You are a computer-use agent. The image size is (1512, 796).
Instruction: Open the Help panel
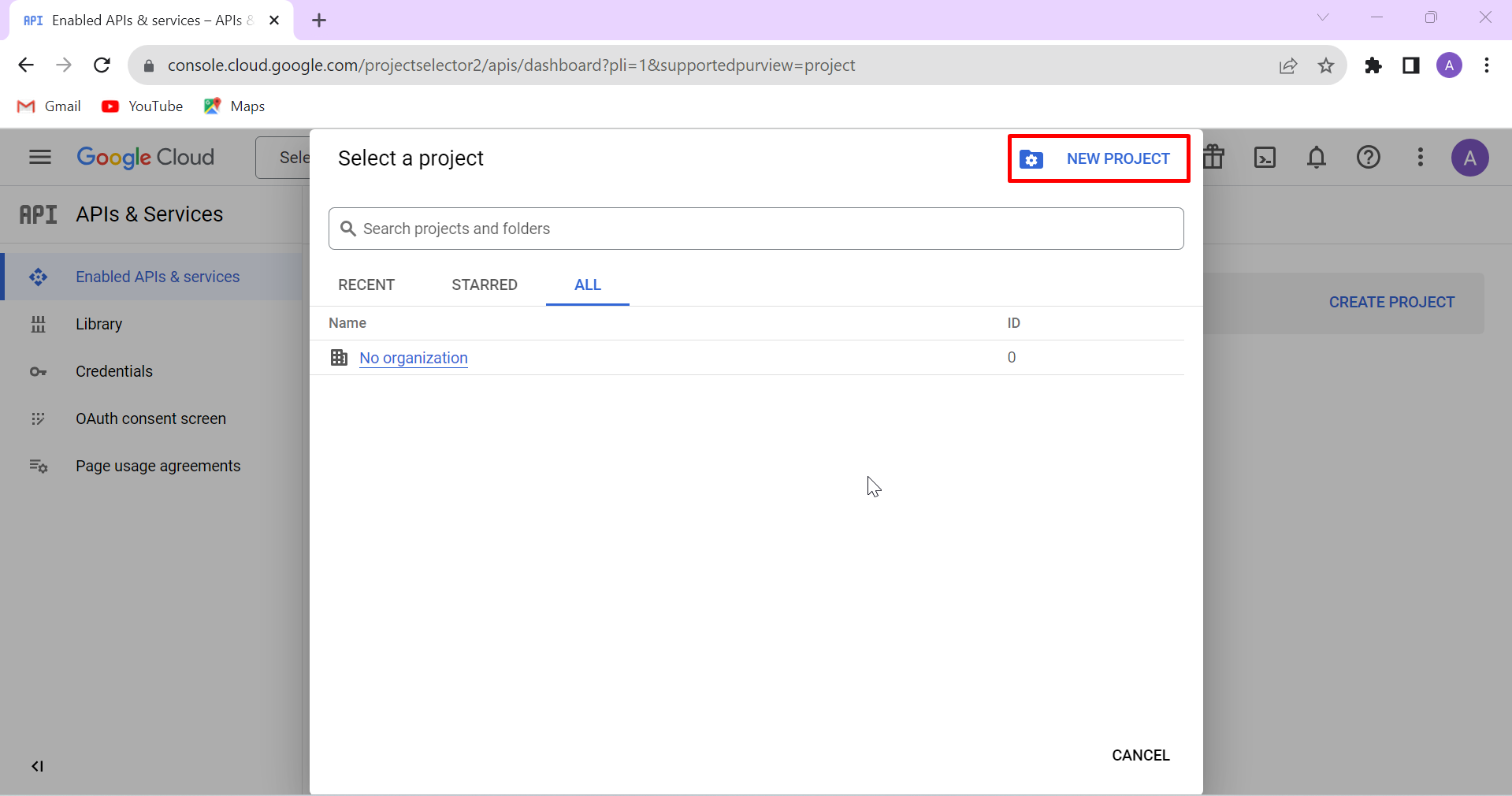[x=1369, y=158]
